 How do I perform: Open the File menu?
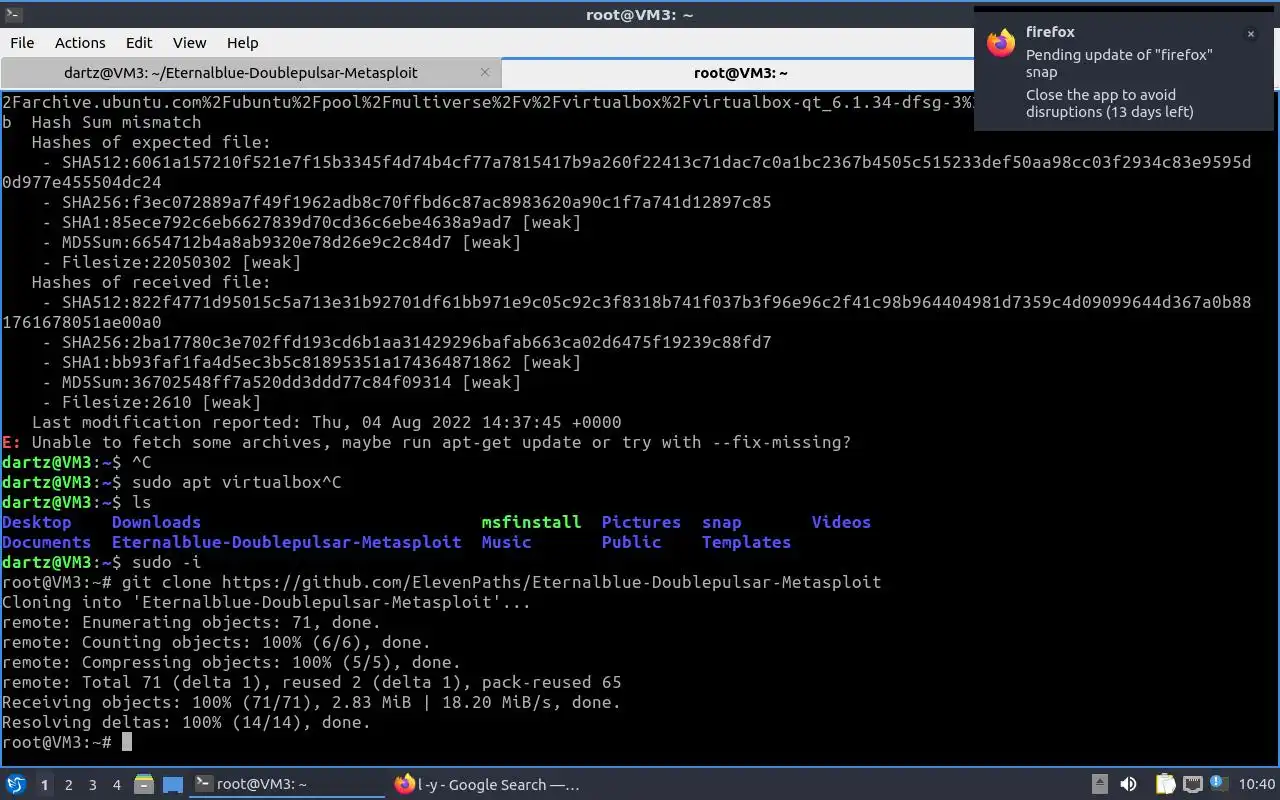[x=22, y=43]
